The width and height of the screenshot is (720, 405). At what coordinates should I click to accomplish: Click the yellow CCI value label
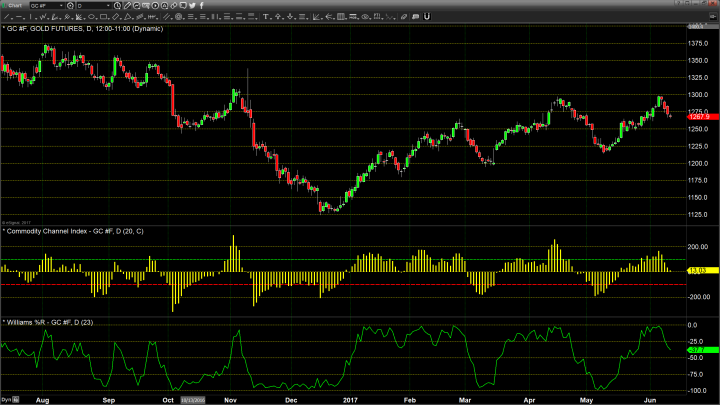point(703,270)
